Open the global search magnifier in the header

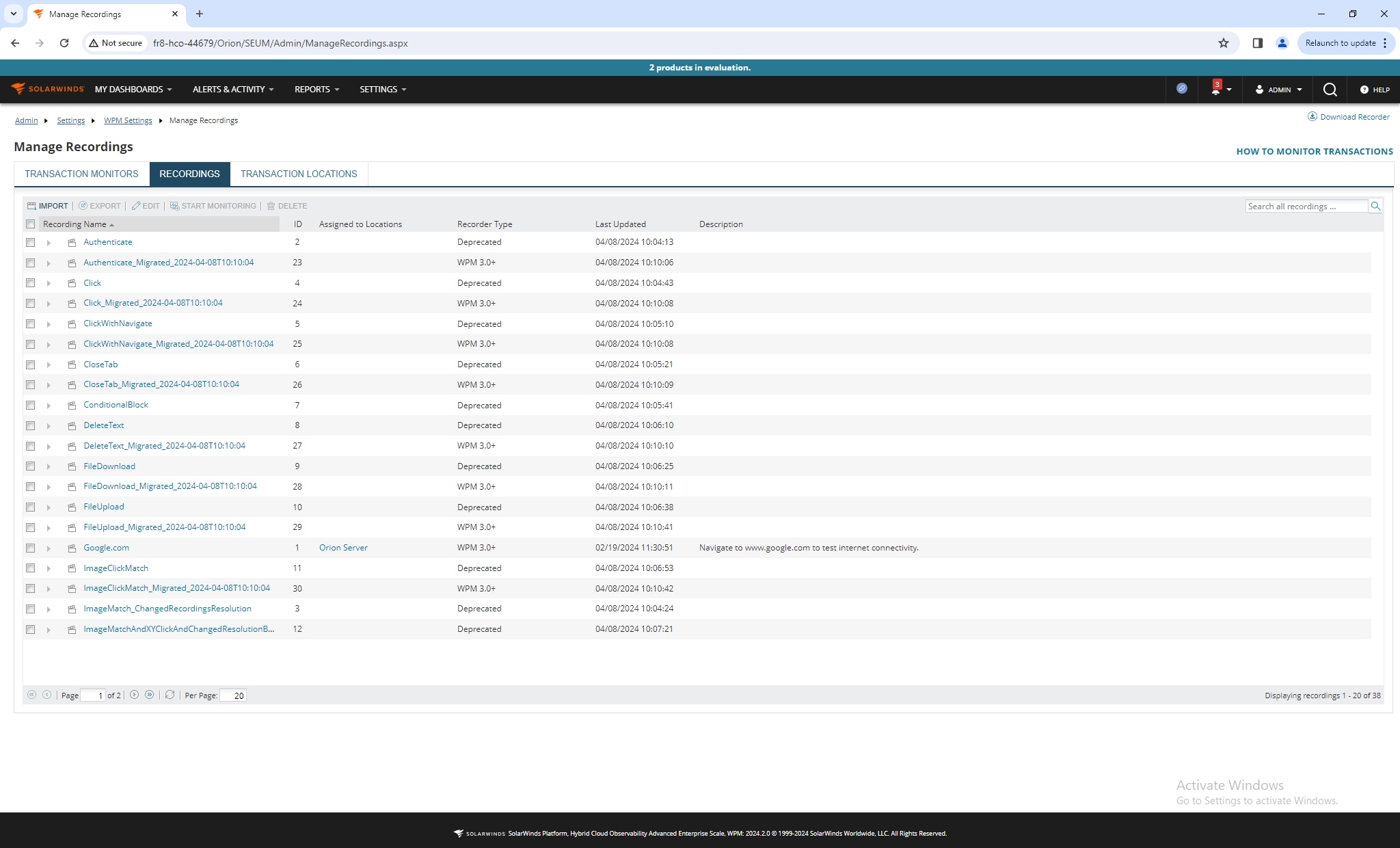[1330, 89]
